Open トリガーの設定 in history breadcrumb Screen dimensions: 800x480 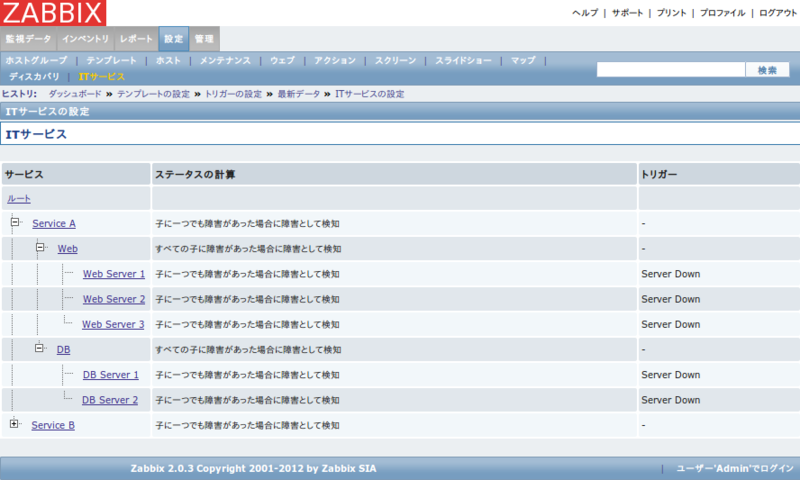[233, 94]
